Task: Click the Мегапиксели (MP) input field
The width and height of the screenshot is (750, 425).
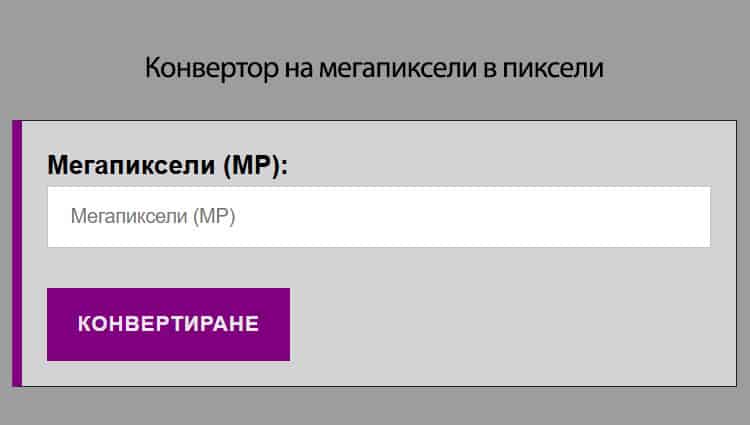Action: tap(378, 217)
